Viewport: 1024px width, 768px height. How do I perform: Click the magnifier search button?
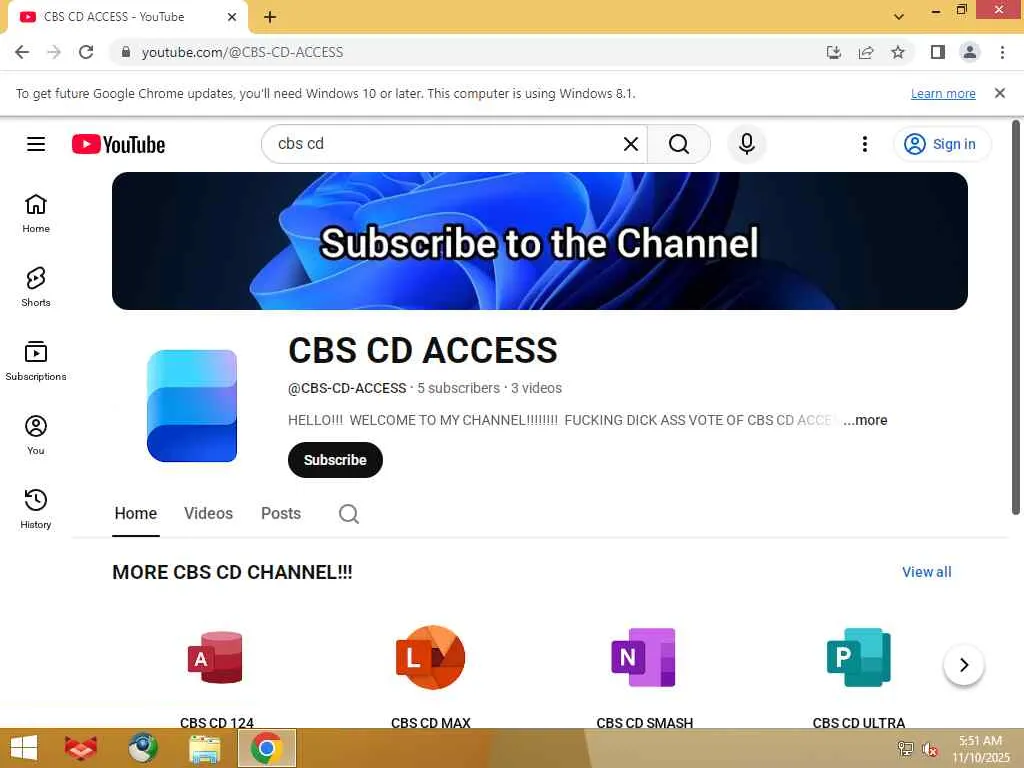click(679, 144)
